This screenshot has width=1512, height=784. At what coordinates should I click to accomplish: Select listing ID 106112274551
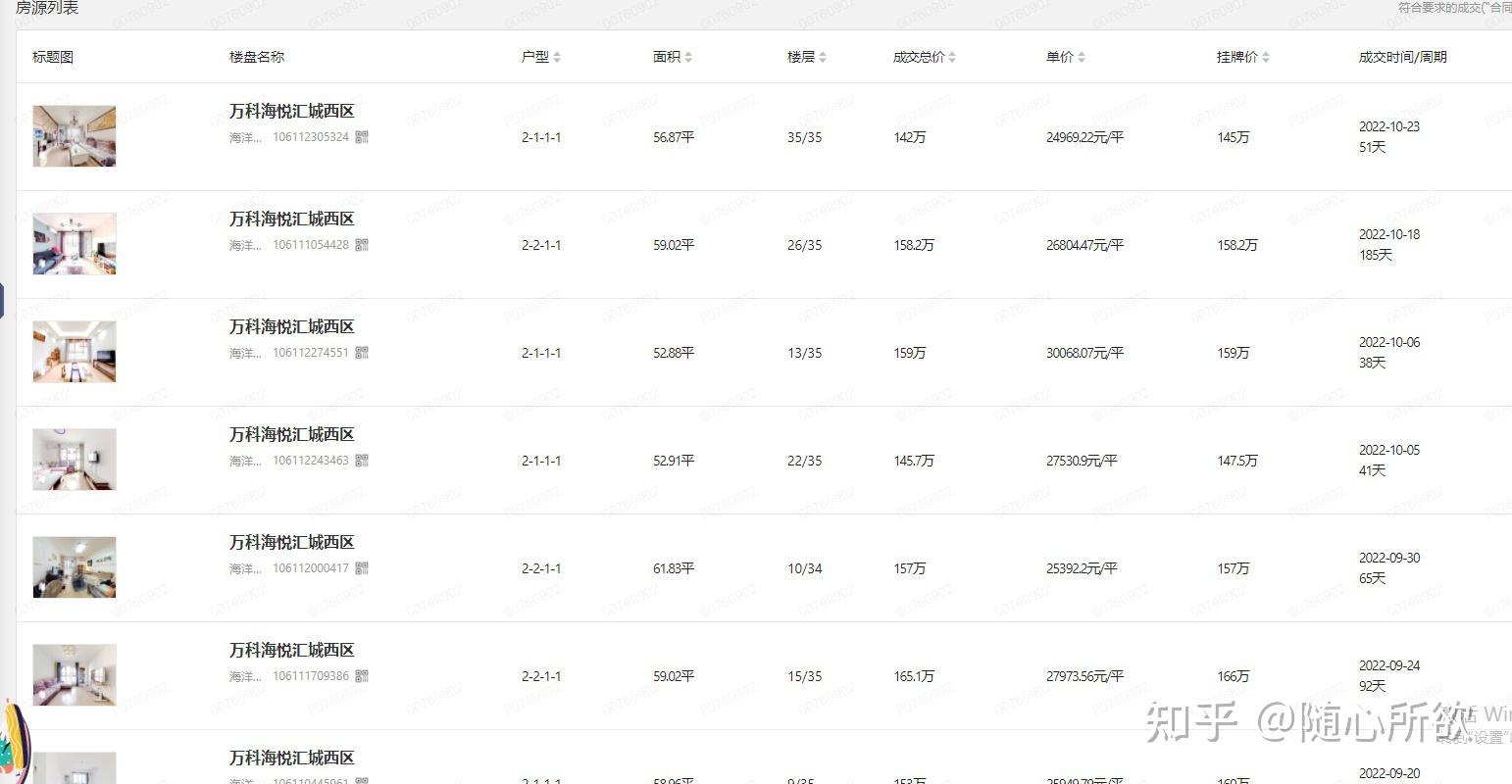pyautogui.click(x=311, y=353)
